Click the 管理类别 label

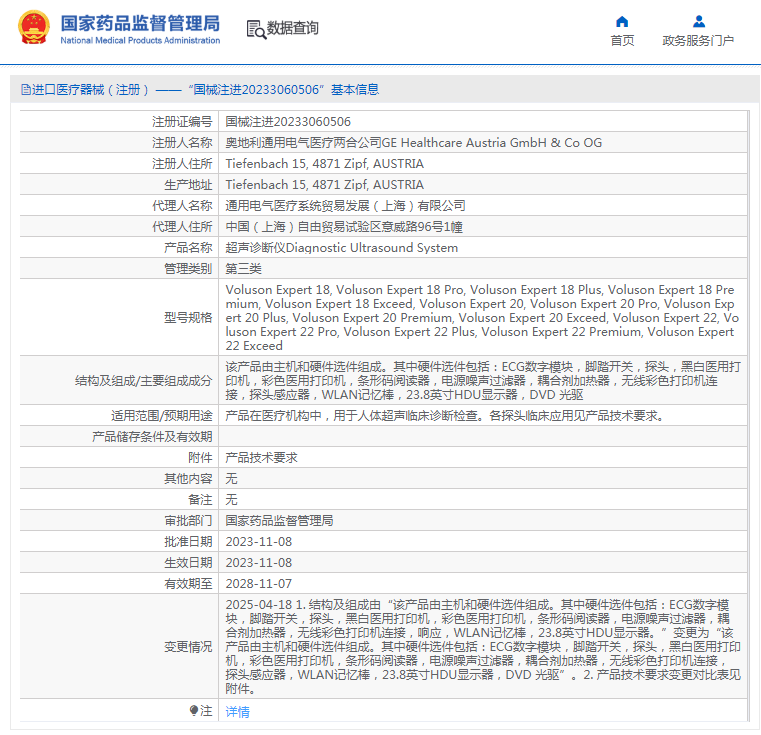[x=188, y=268]
